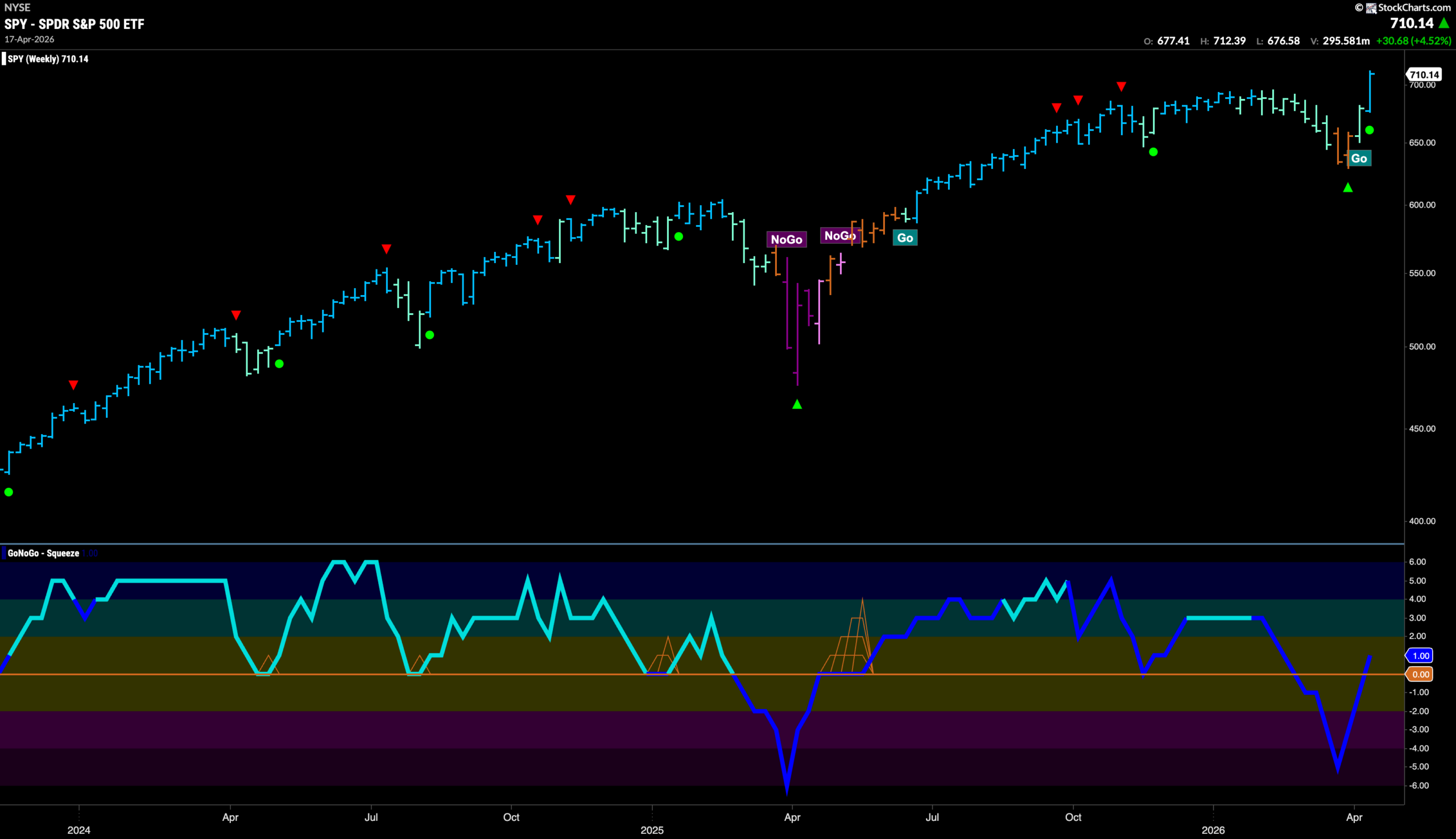Click the NYSE exchange label

(17, 7)
